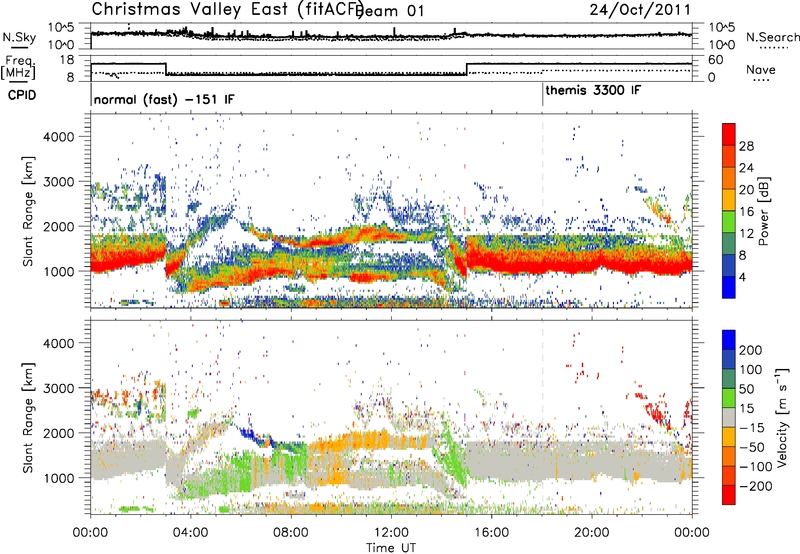
Task: Click the 12–16 dB light green power segment
Action: (729, 222)
